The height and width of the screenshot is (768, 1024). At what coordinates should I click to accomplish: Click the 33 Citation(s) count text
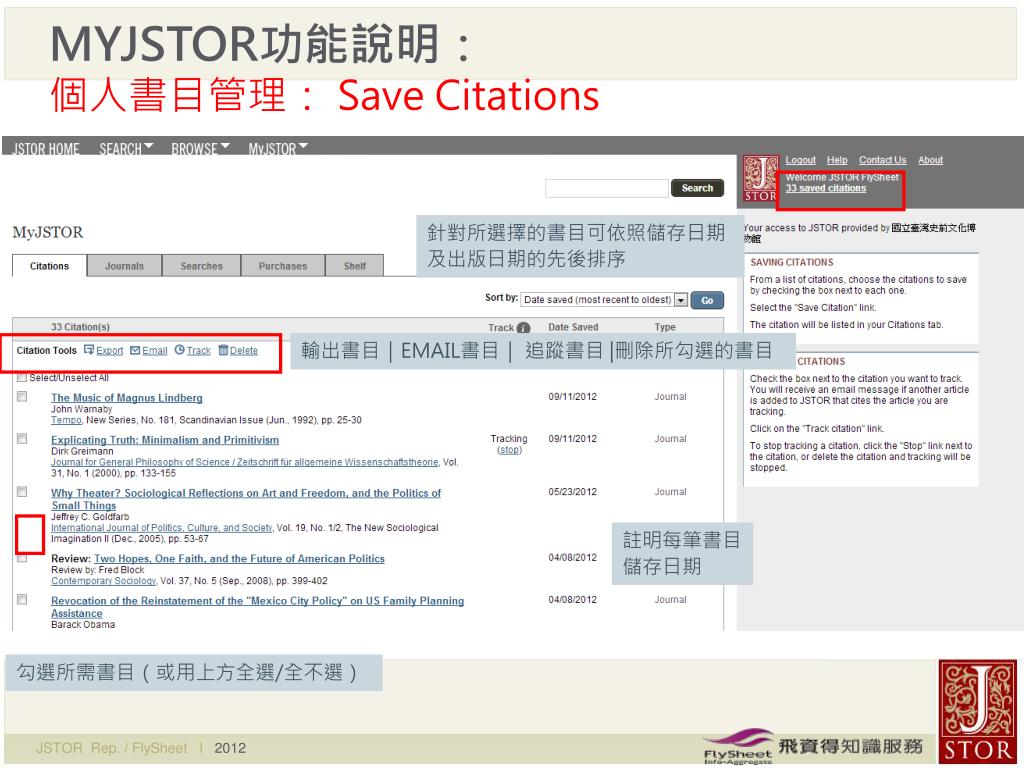point(80,327)
